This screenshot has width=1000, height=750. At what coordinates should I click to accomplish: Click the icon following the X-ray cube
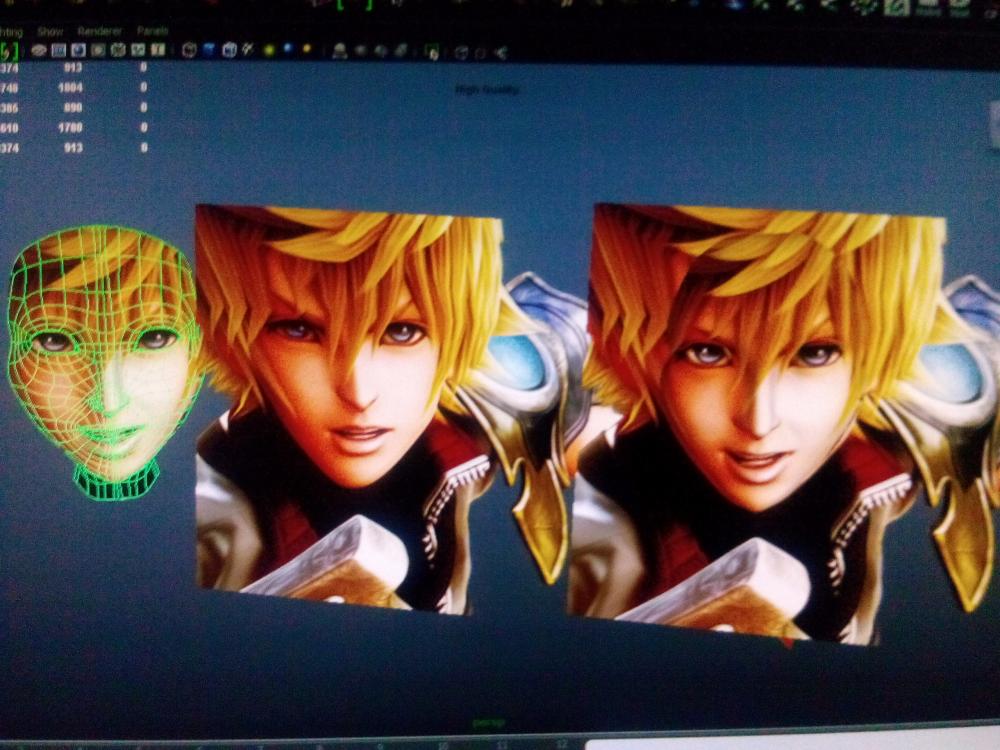coord(481,53)
